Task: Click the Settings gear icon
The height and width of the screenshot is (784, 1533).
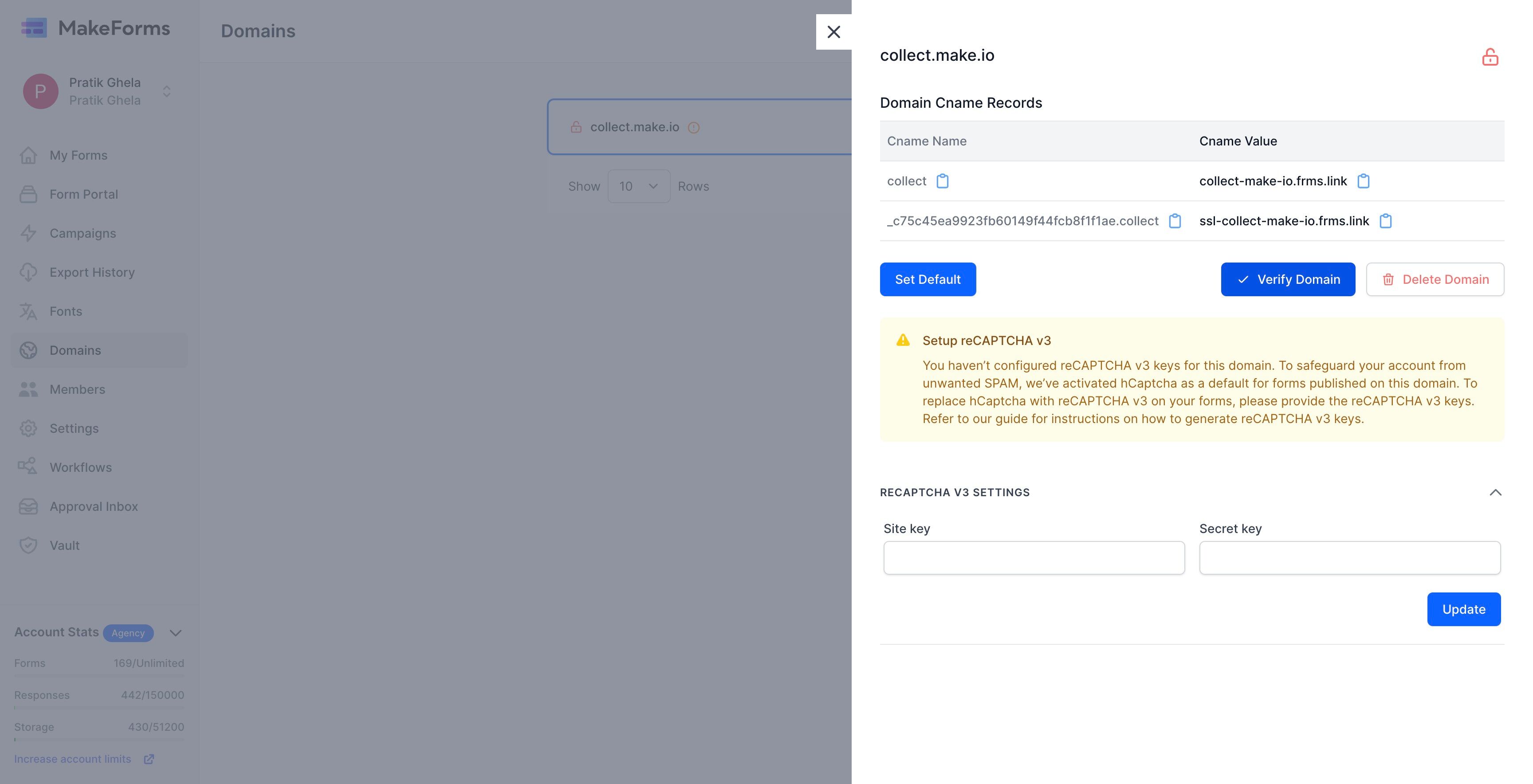Action: pyautogui.click(x=28, y=428)
